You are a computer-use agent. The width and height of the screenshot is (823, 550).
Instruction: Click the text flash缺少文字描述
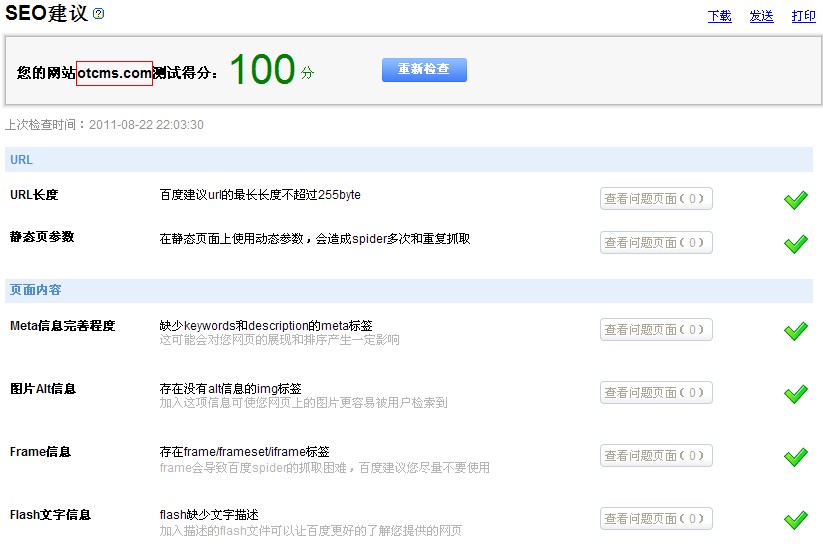(209, 515)
